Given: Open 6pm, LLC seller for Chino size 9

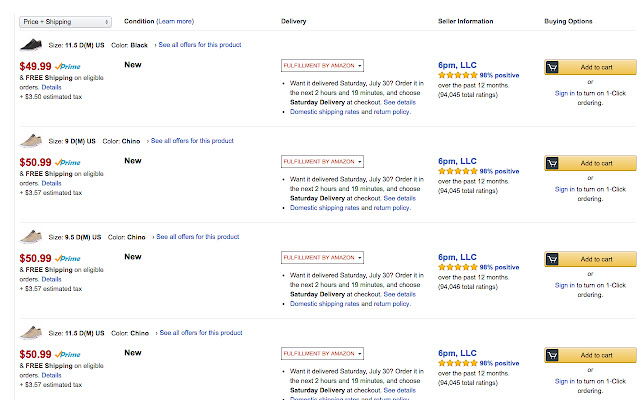Looking at the screenshot, I should tap(457, 161).
